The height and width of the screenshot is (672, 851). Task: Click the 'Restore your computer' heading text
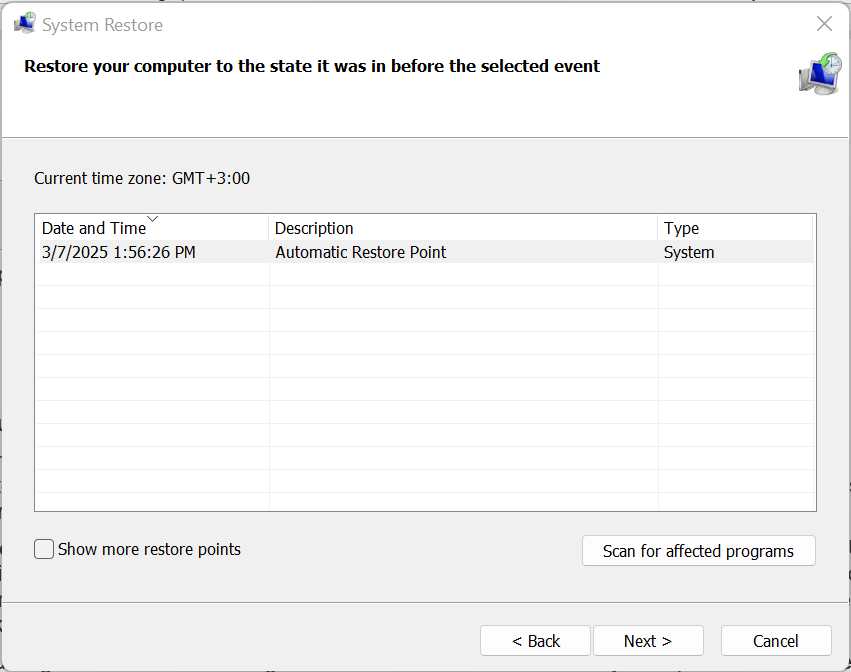click(312, 67)
